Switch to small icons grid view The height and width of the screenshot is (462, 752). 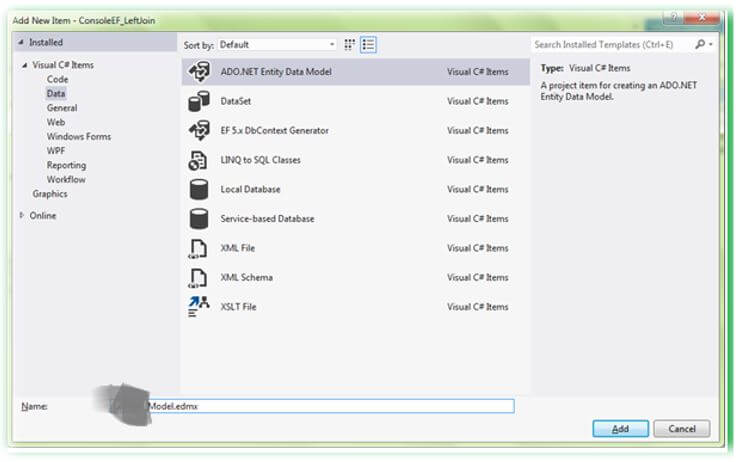tap(350, 45)
